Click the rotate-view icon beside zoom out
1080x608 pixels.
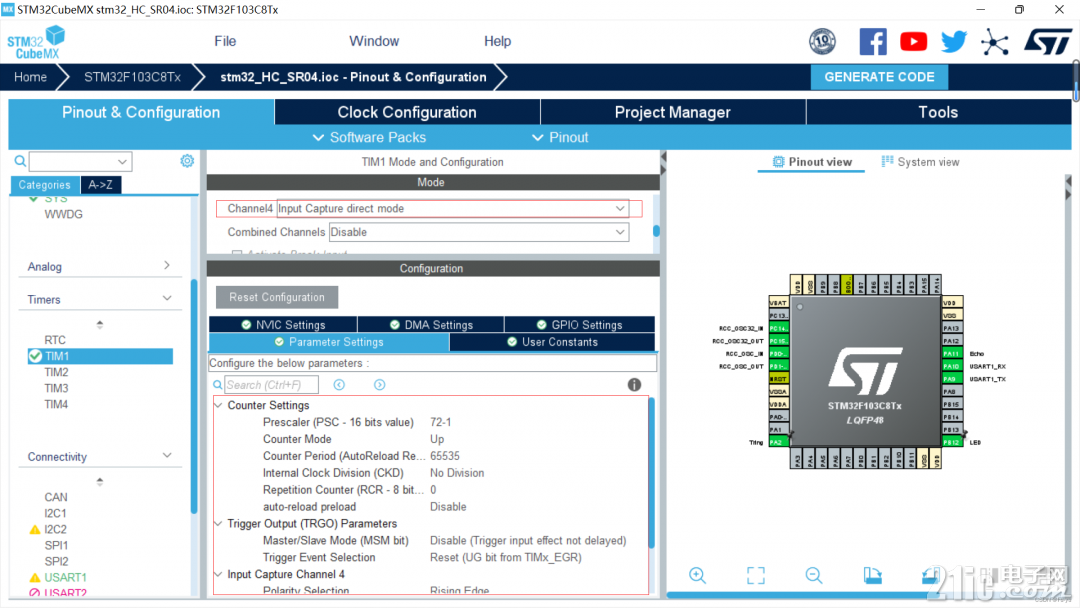(872, 576)
